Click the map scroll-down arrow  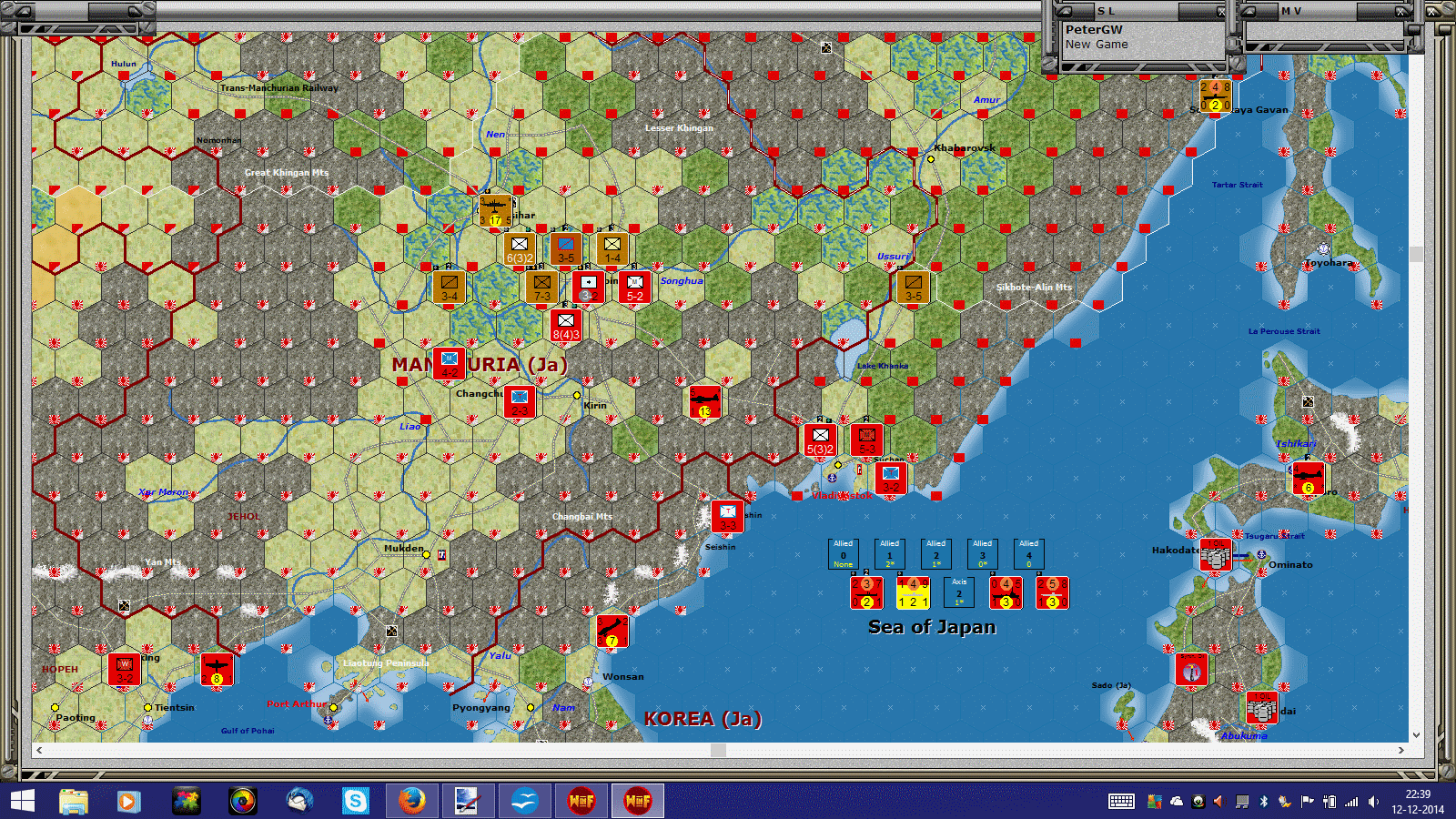pyautogui.click(x=1416, y=735)
